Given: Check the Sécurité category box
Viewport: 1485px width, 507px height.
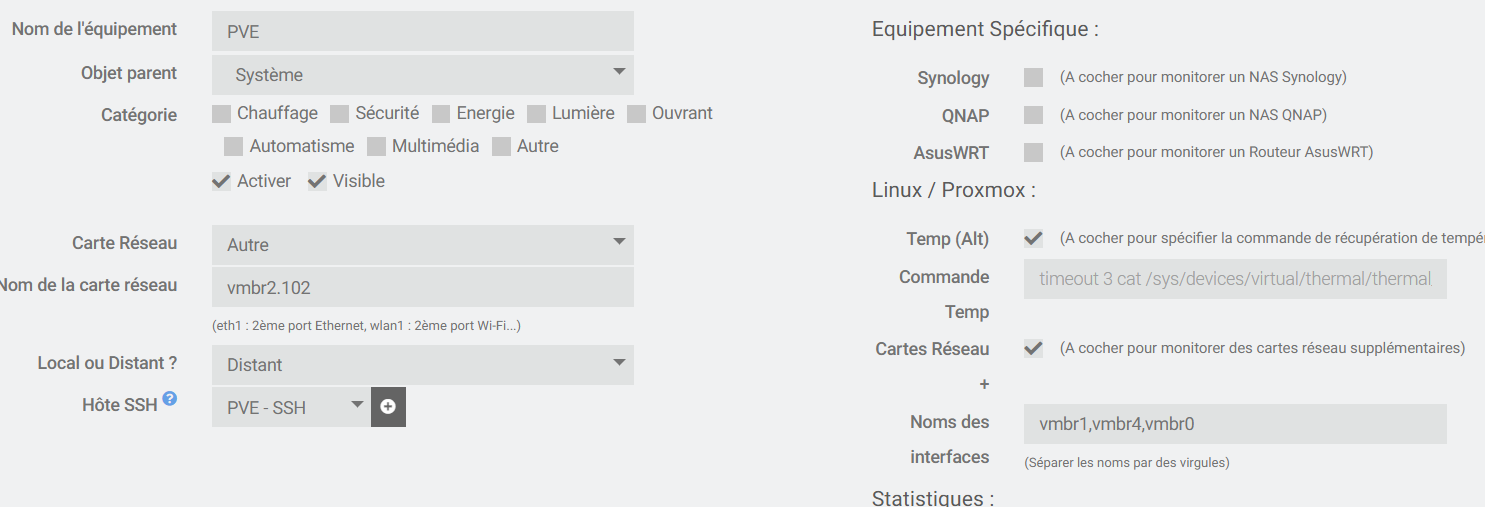Looking at the screenshot, I should pyautogui.click(x=340, y=113).
